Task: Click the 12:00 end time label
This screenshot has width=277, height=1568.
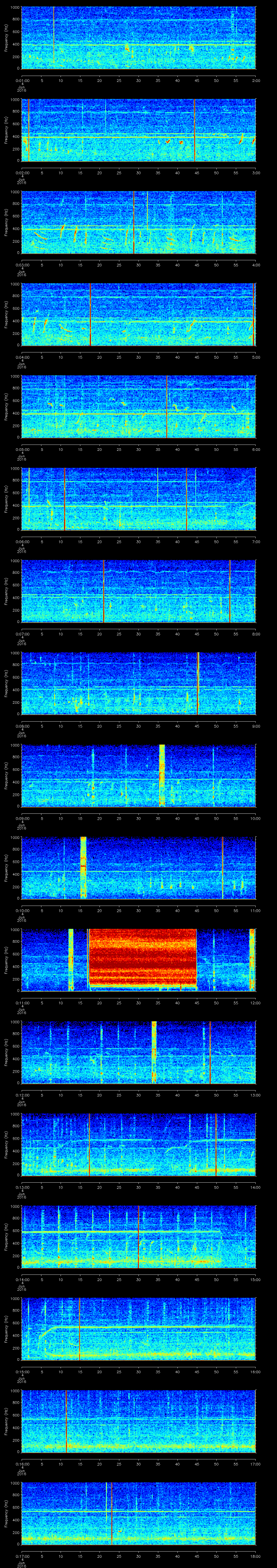Action: [255, 1003]
